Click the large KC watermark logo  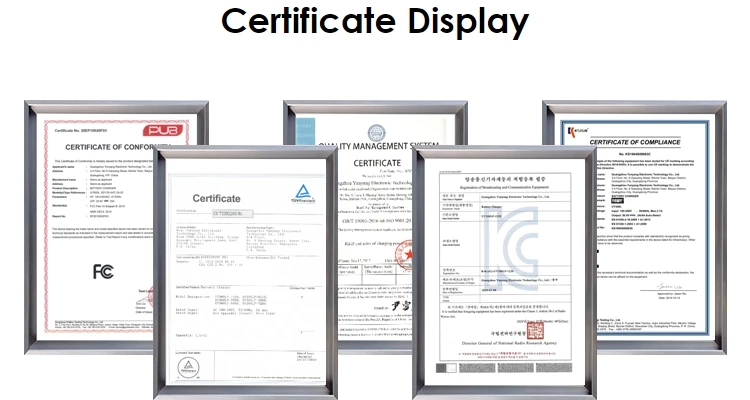510,248
